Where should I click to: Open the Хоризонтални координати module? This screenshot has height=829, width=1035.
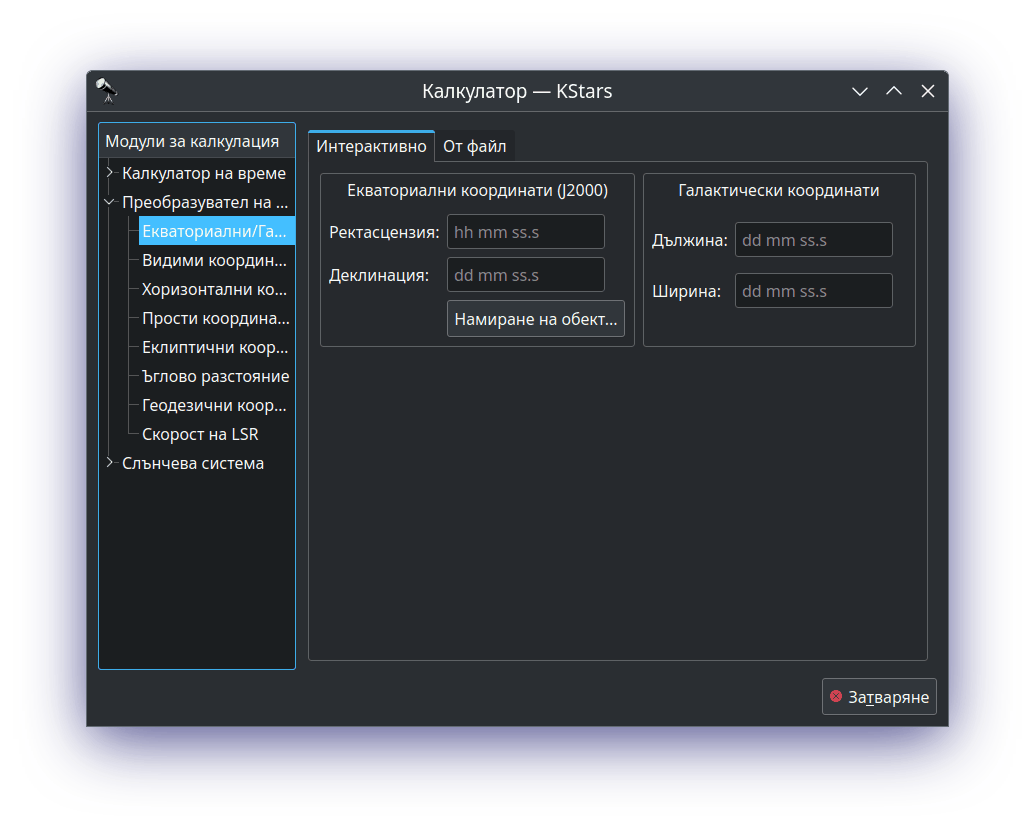tap(214, 290)
